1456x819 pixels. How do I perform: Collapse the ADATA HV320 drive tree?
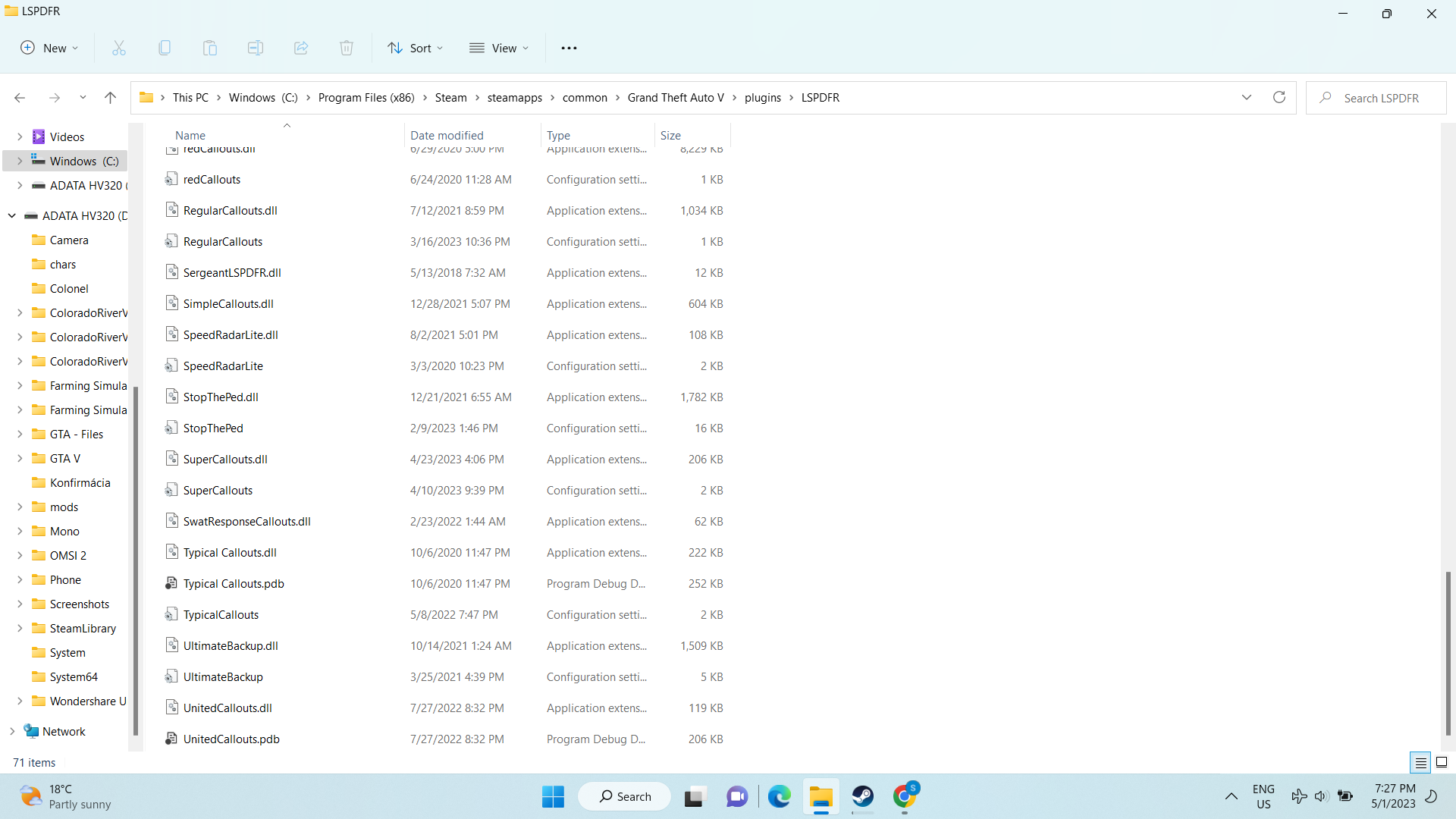(12, 215)
